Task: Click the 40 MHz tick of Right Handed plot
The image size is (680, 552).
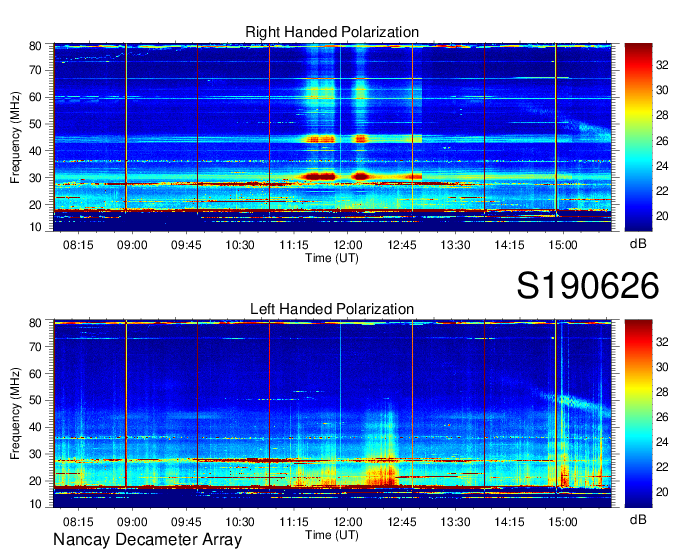Action: tap(35, 151)
